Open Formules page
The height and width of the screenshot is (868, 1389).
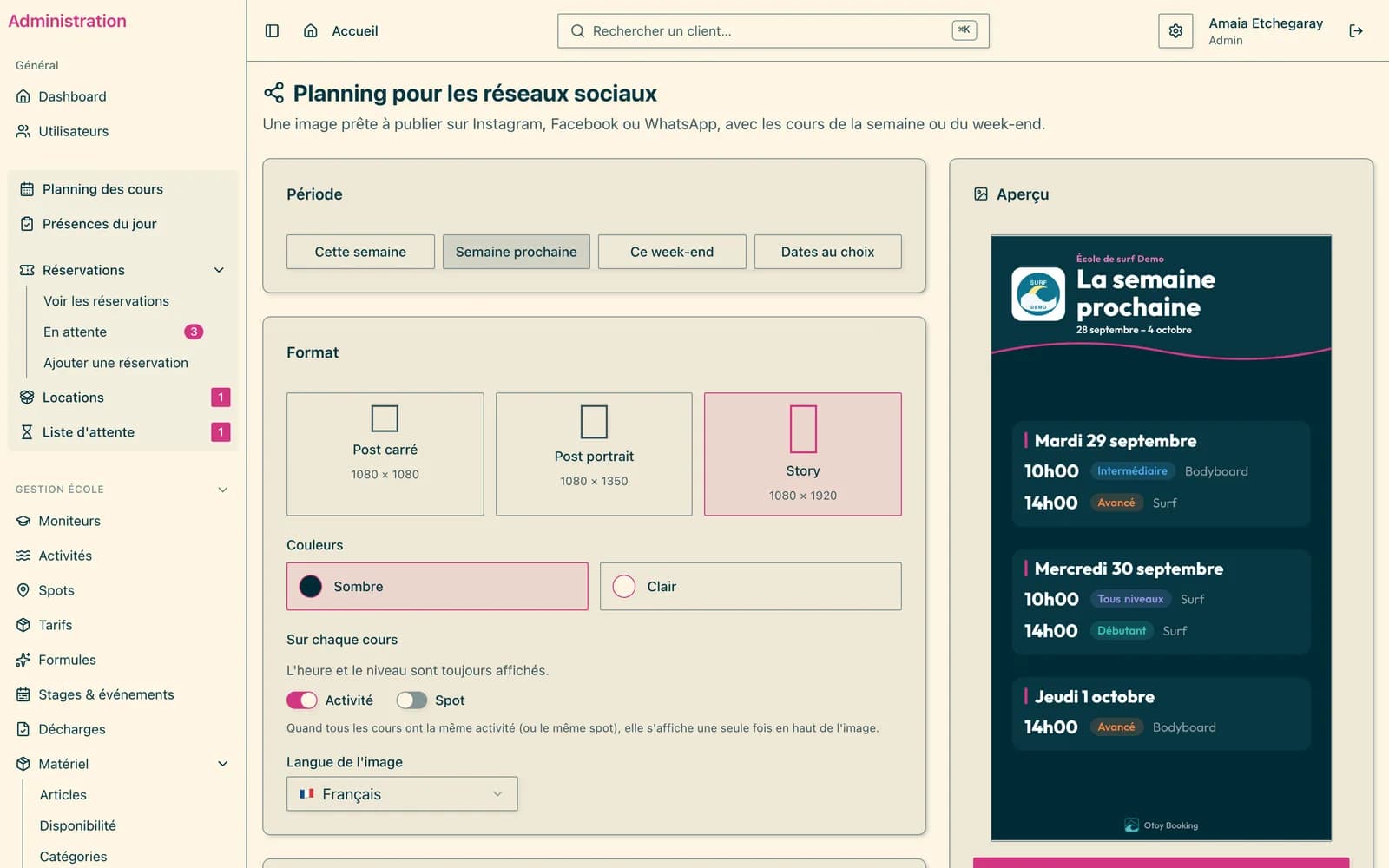[122, 660]
